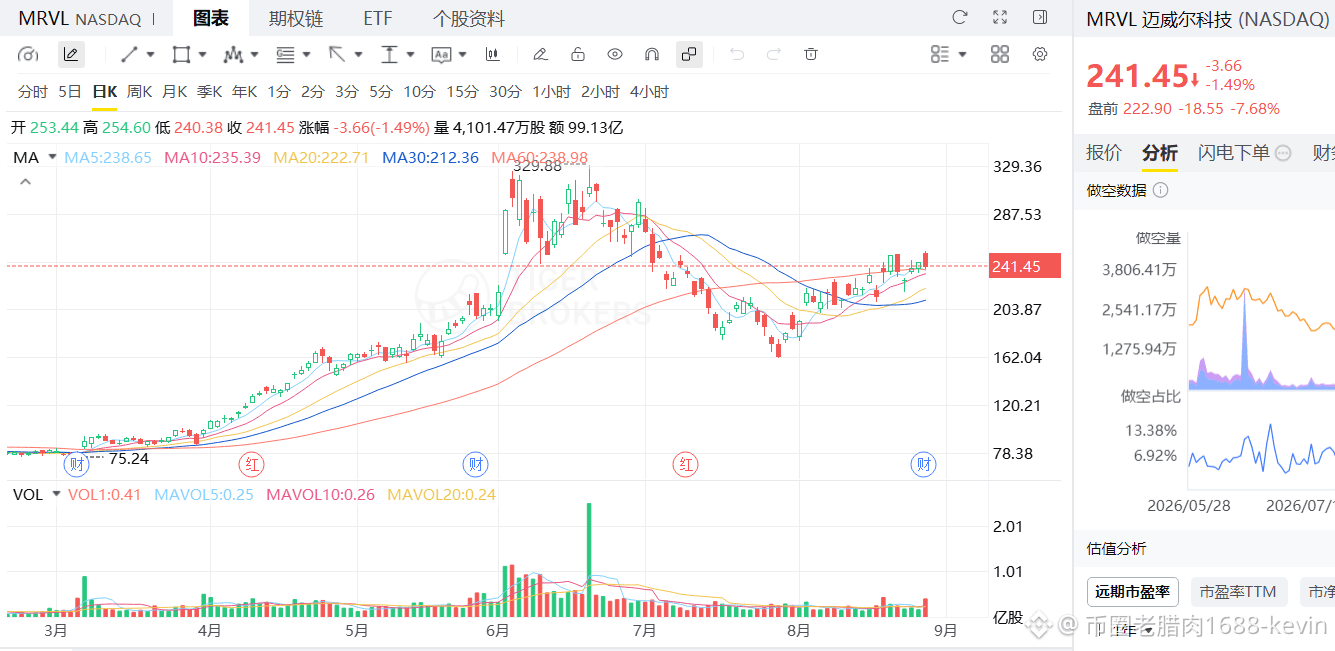This screenshot has height=651, width=1335.
Task: Click the indicator gauge icon in the toolbar
Action: pos(29,54)
